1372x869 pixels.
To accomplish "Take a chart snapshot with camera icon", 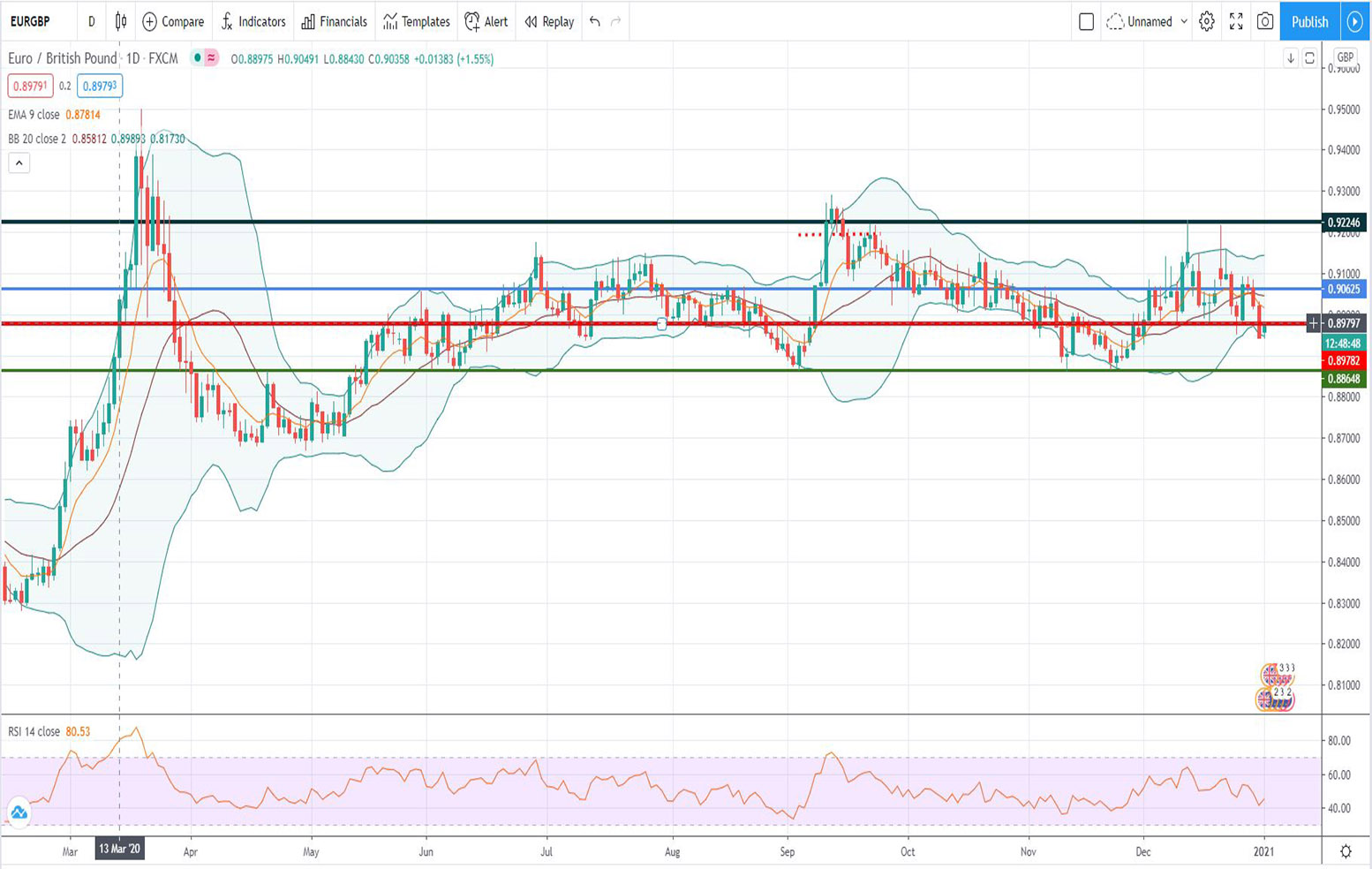I will pyautogui.click(x=1264, y=21).
